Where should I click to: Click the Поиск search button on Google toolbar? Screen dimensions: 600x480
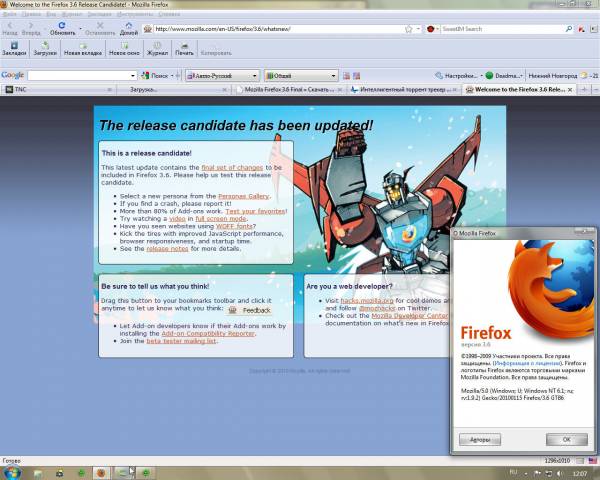coord(155,76)
